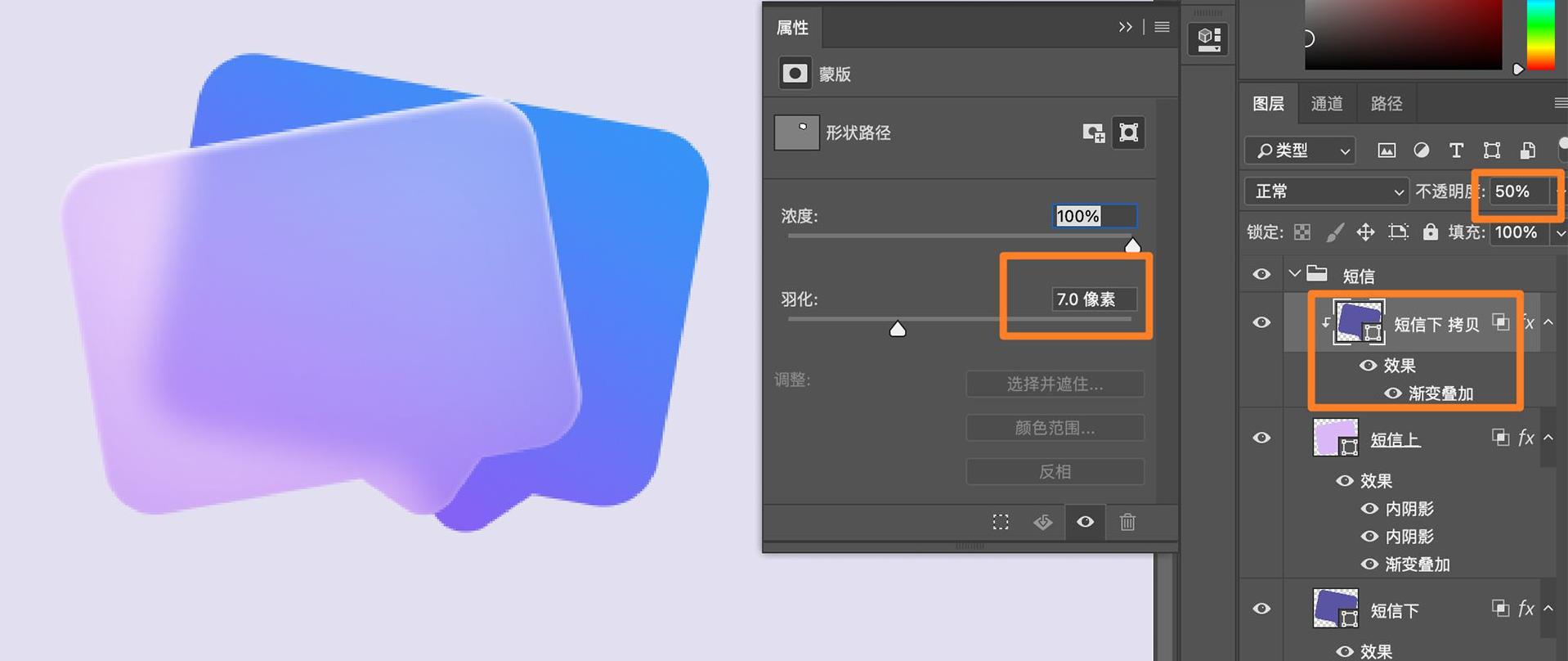
Task: Select the 短信下 layer thumbnail
Action: coord(1336,609)
